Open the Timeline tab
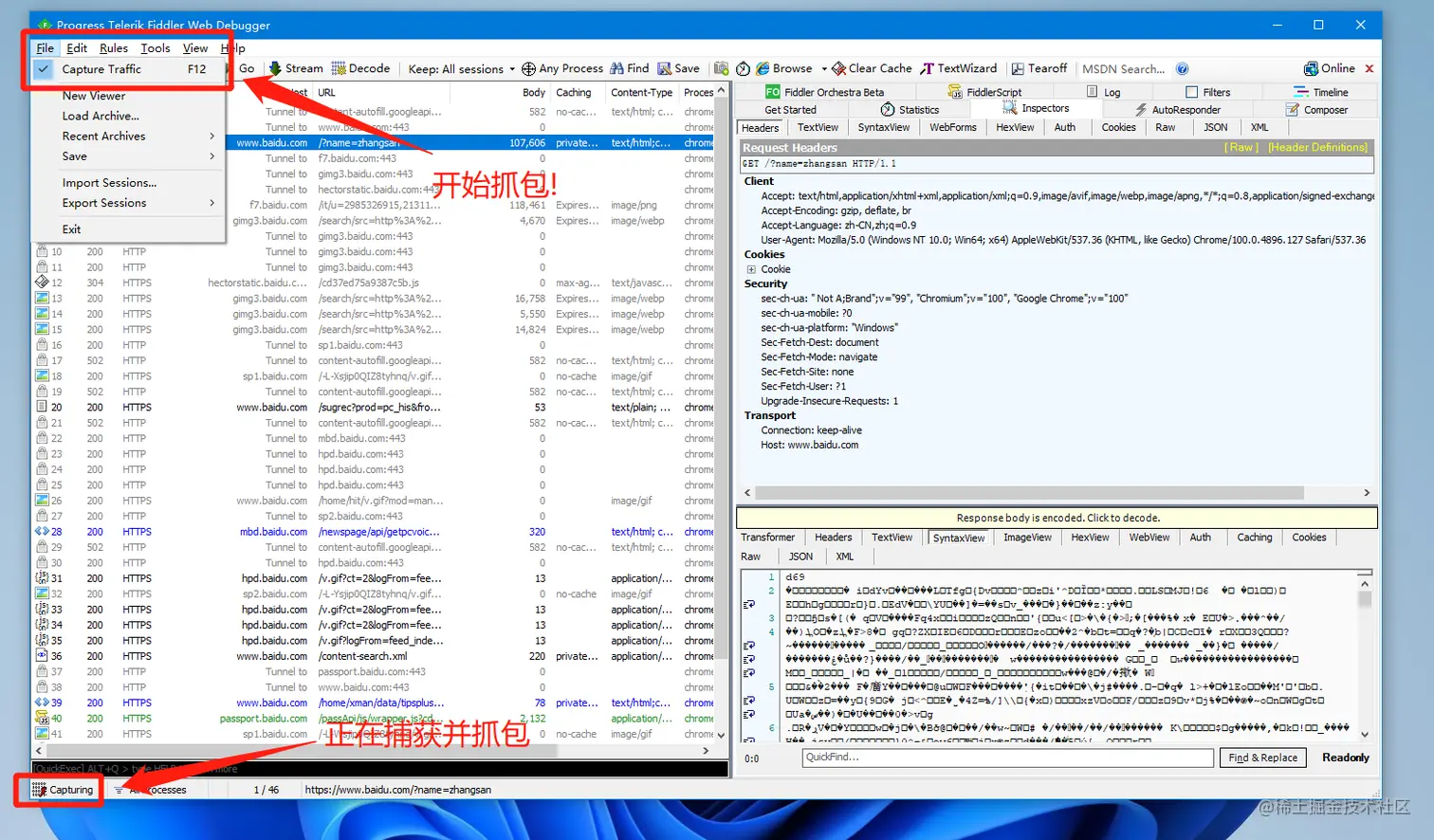Viewport: 1434px width, 840px height. [1321, 92]
